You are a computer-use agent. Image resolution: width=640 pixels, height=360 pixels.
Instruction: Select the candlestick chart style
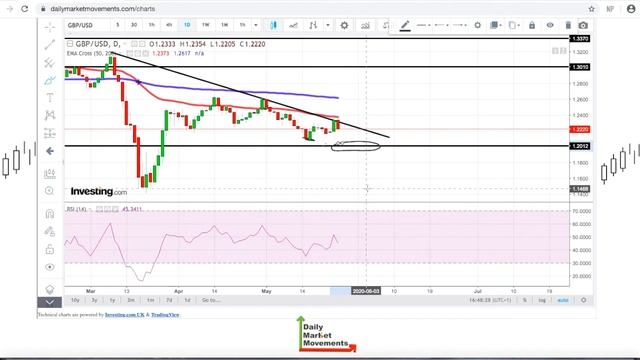pyautogui.click(x=273, y=25)
